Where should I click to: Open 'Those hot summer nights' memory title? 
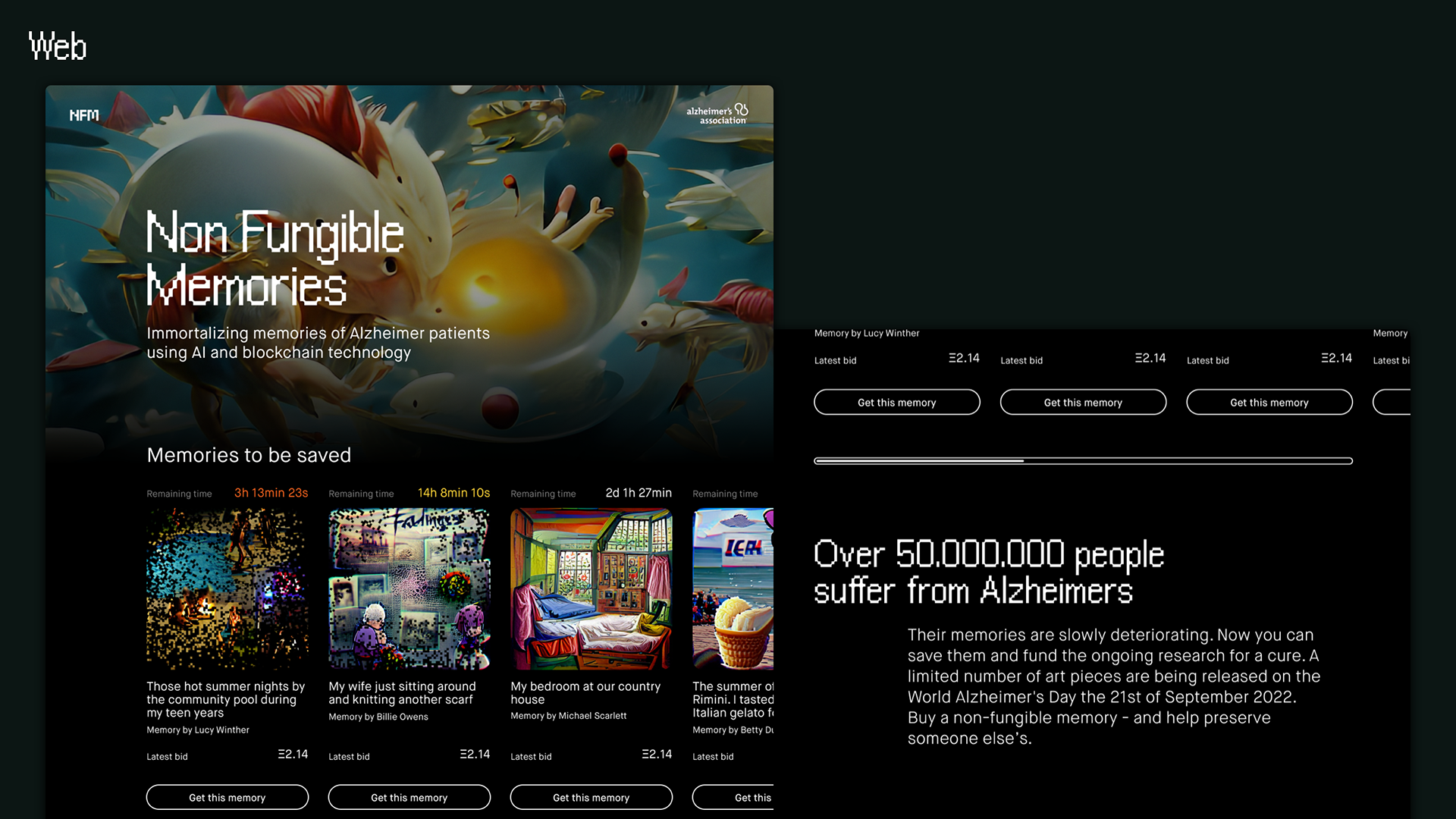coord(226,699)
